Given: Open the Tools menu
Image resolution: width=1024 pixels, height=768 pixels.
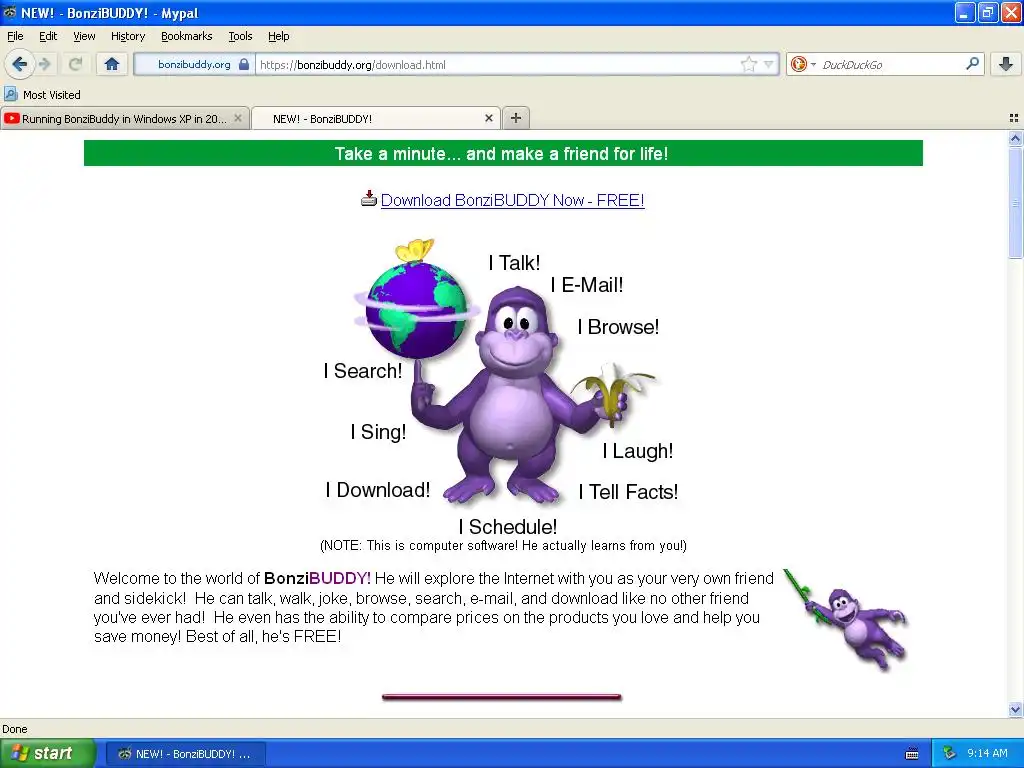Looking at the screenshot, I should (x=240, y=36).
